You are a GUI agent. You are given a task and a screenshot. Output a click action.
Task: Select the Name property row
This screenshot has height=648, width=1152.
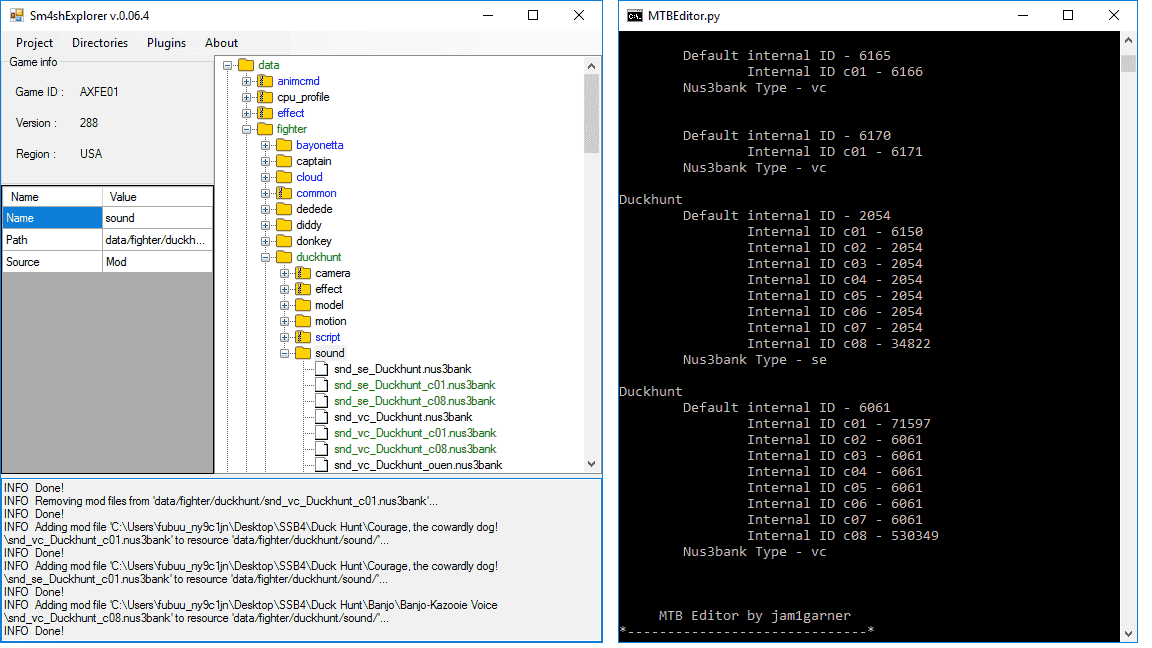click(x=107, y=218)
